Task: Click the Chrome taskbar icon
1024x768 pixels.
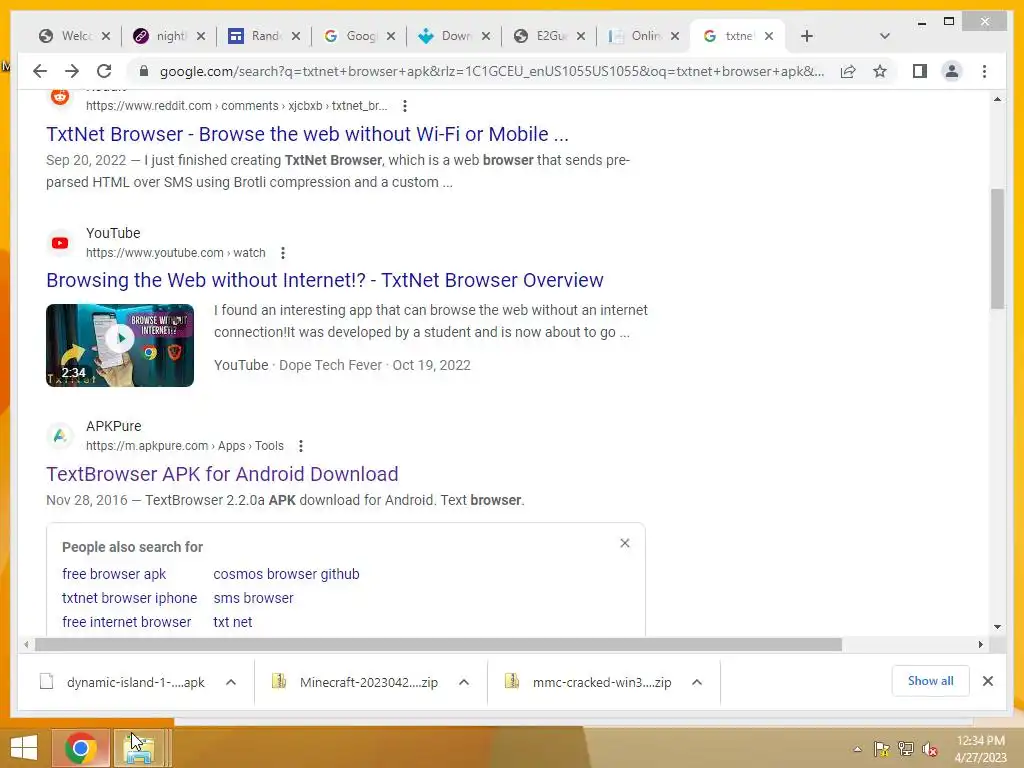Action: click(x=80, y=748)
